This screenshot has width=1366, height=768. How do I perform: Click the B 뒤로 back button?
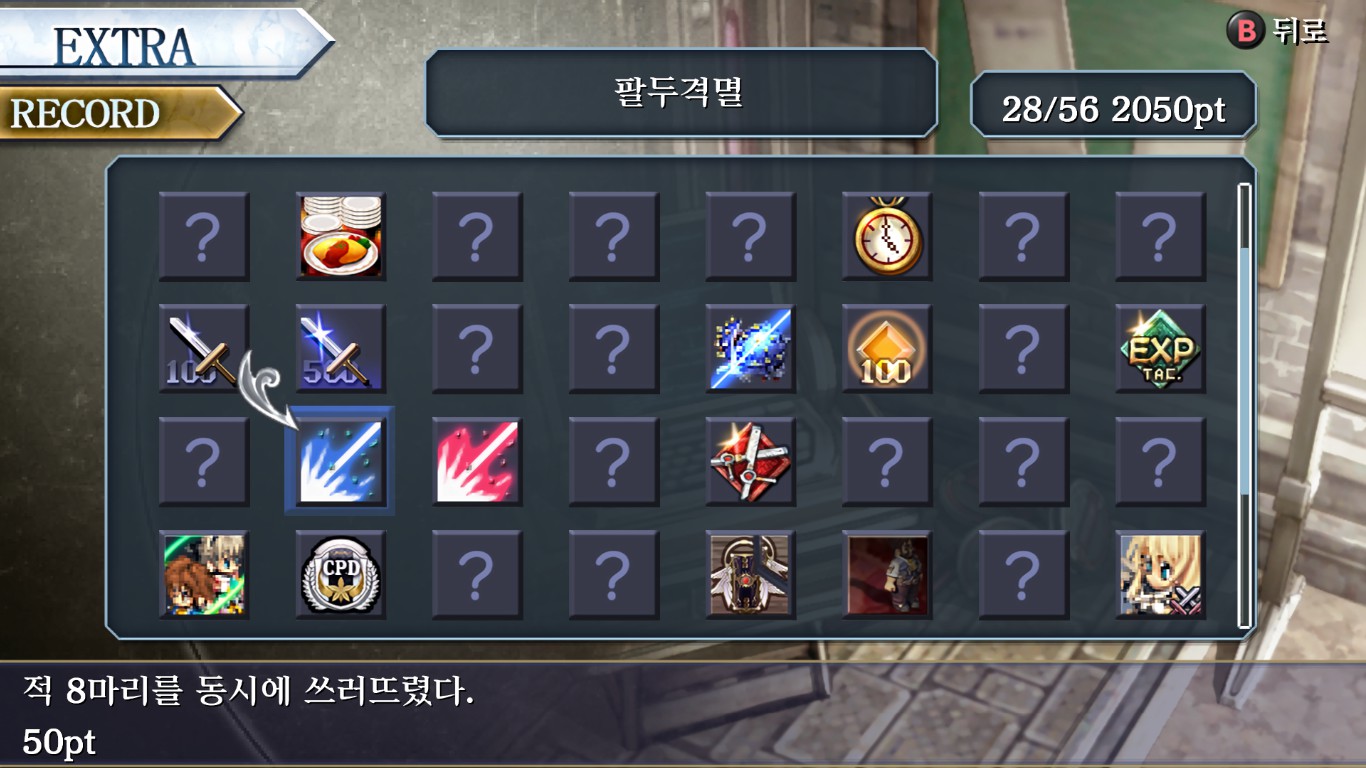click(x=1277, y=31)
